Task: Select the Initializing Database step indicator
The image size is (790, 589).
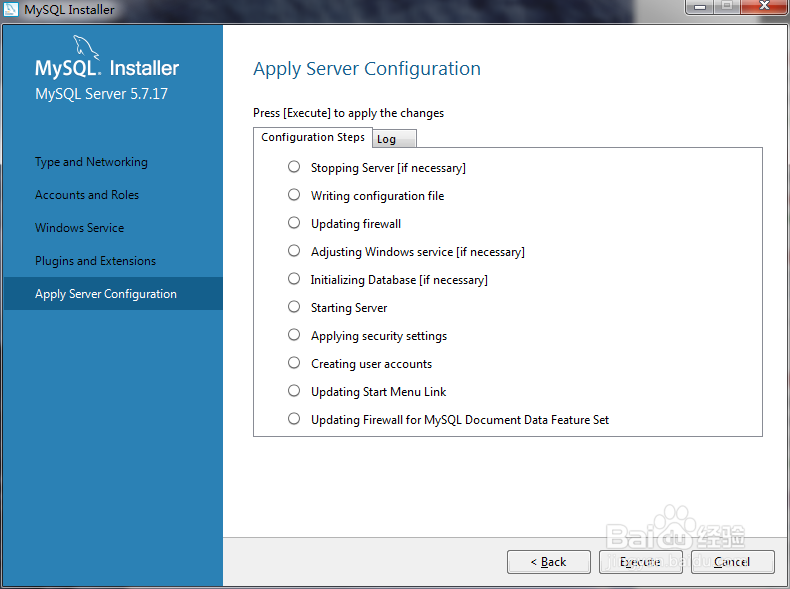Action: [x=294, y=279]
